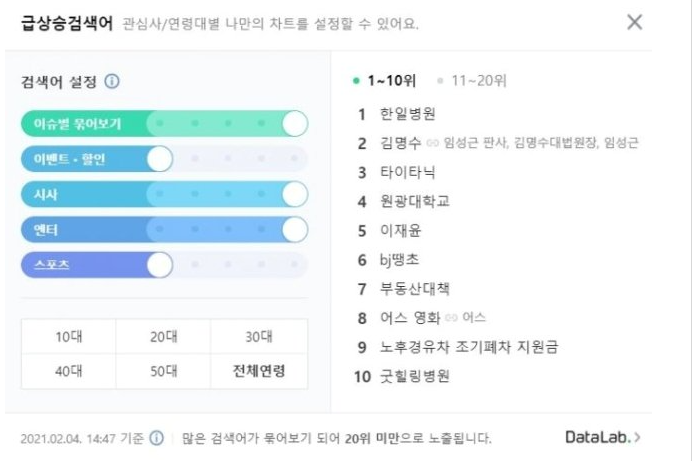Click the slider knob on 시사
Viewport: 695px width, 461px height.
(x=295, y=194)
